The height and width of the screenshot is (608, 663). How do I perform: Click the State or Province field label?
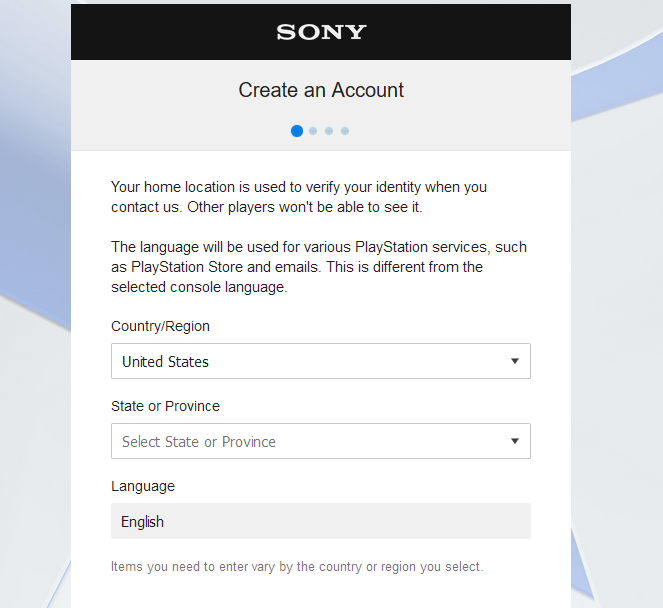pyautogui.click(x=165, y=406)
